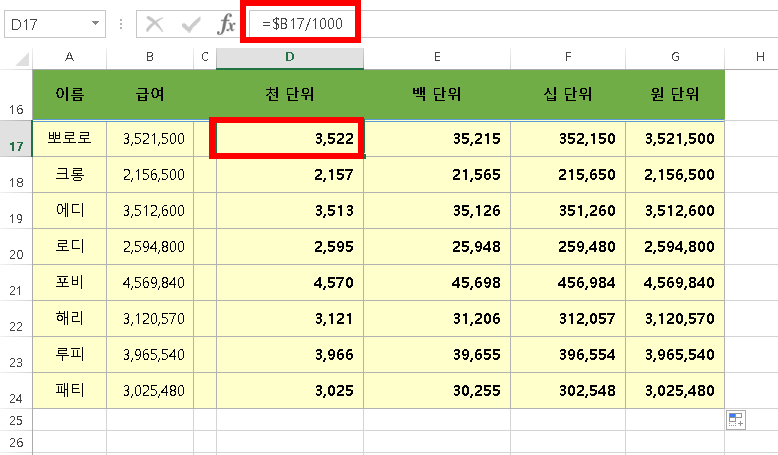Select the name cell 패티
This screenshot has height=455, width=778.
tap(69, 390)
